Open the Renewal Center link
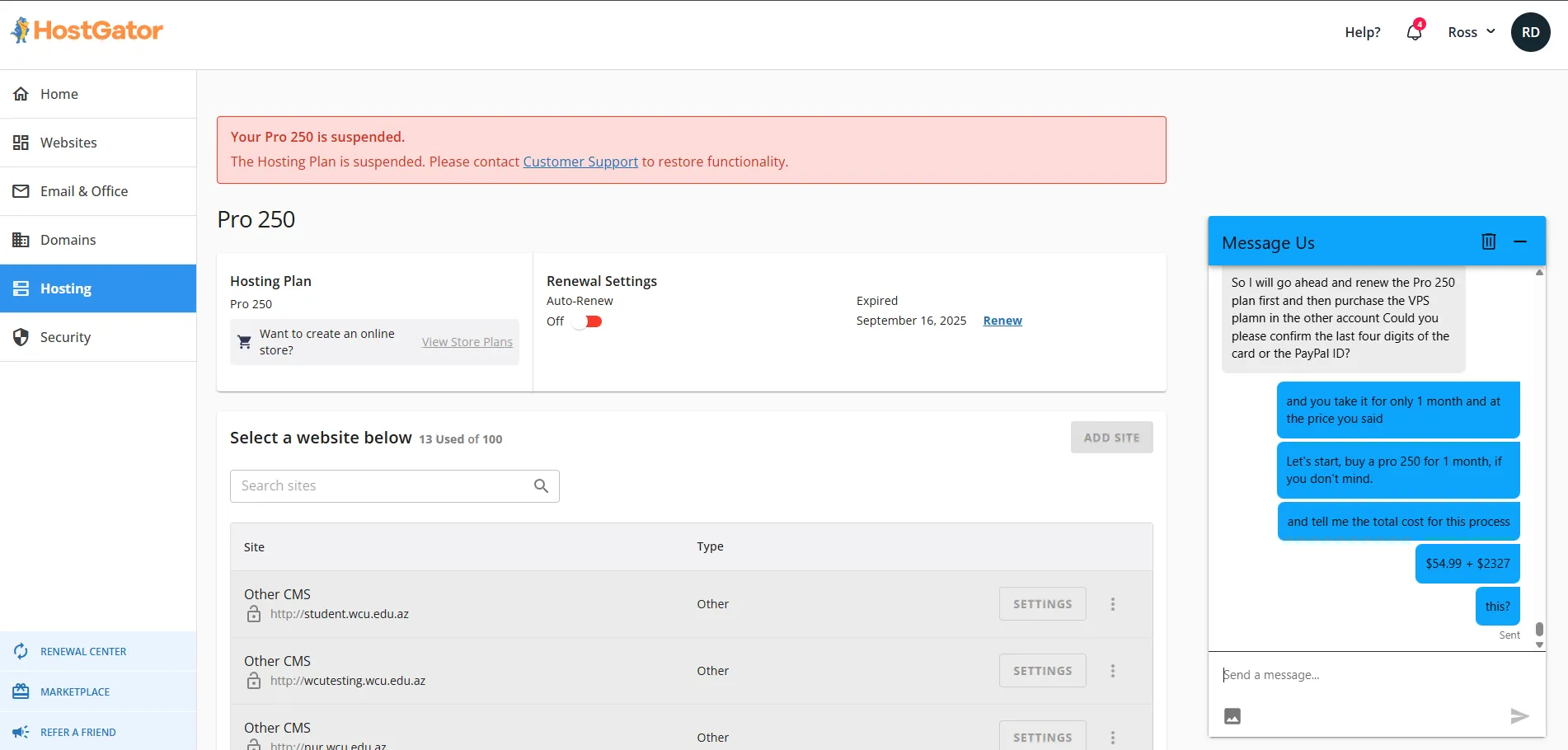This screenshot has height=750, width=1568. pos(83,652)
